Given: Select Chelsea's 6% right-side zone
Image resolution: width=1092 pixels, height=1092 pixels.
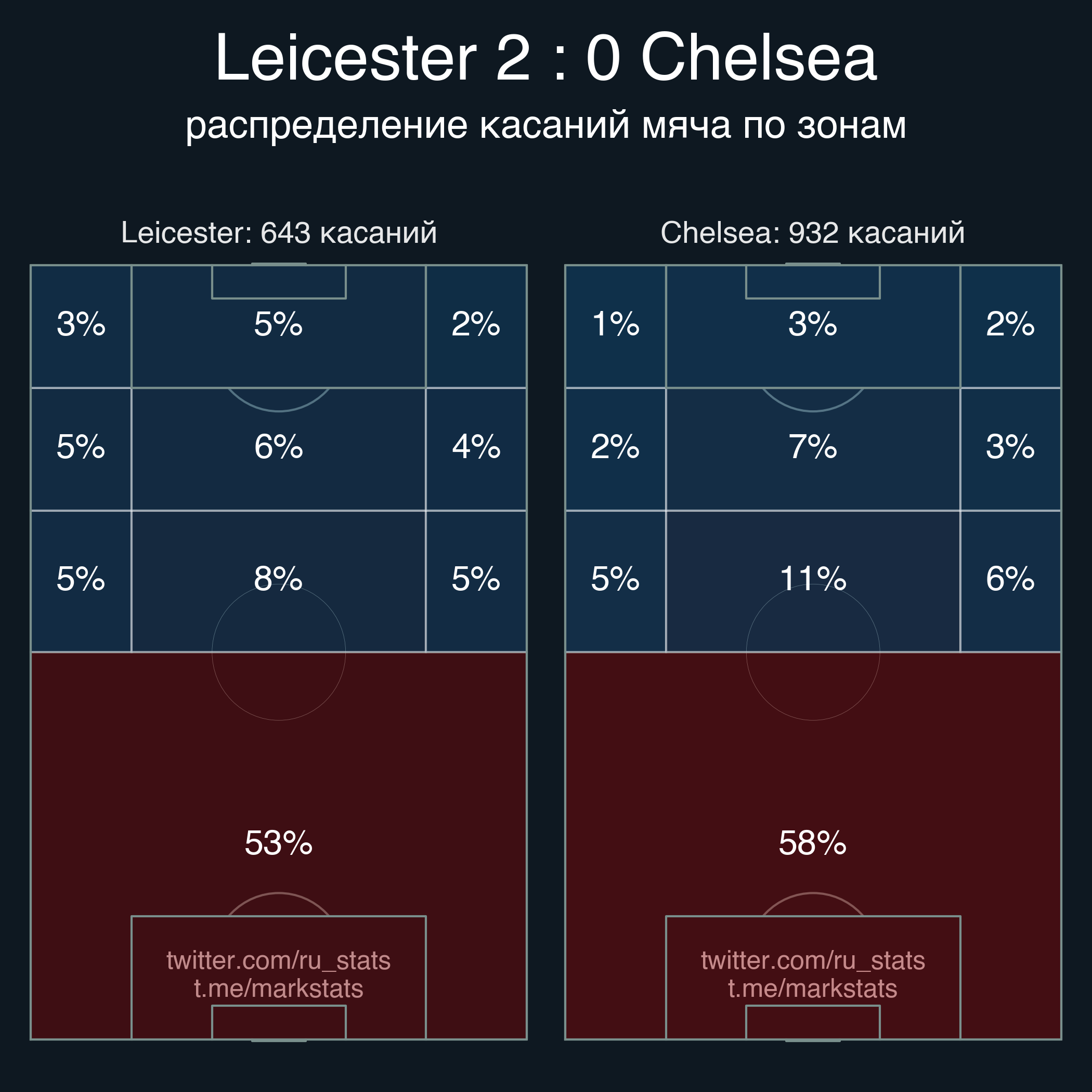Looking at the screenshot, I should click(1010, 579).
